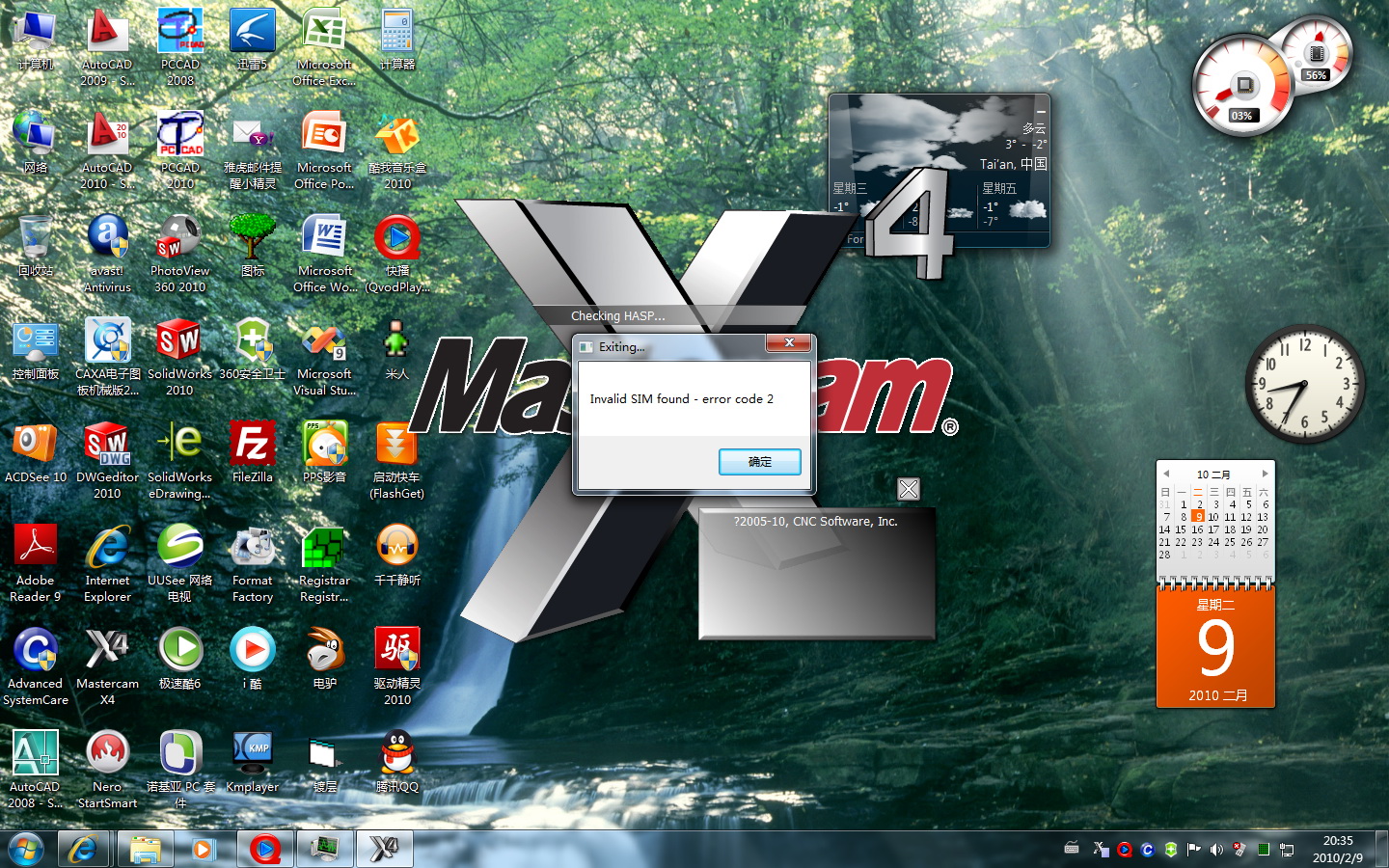This screenshot has width=1389, height=868.
Task: Click the CPU meter gadget dial
Action: 1242,86
